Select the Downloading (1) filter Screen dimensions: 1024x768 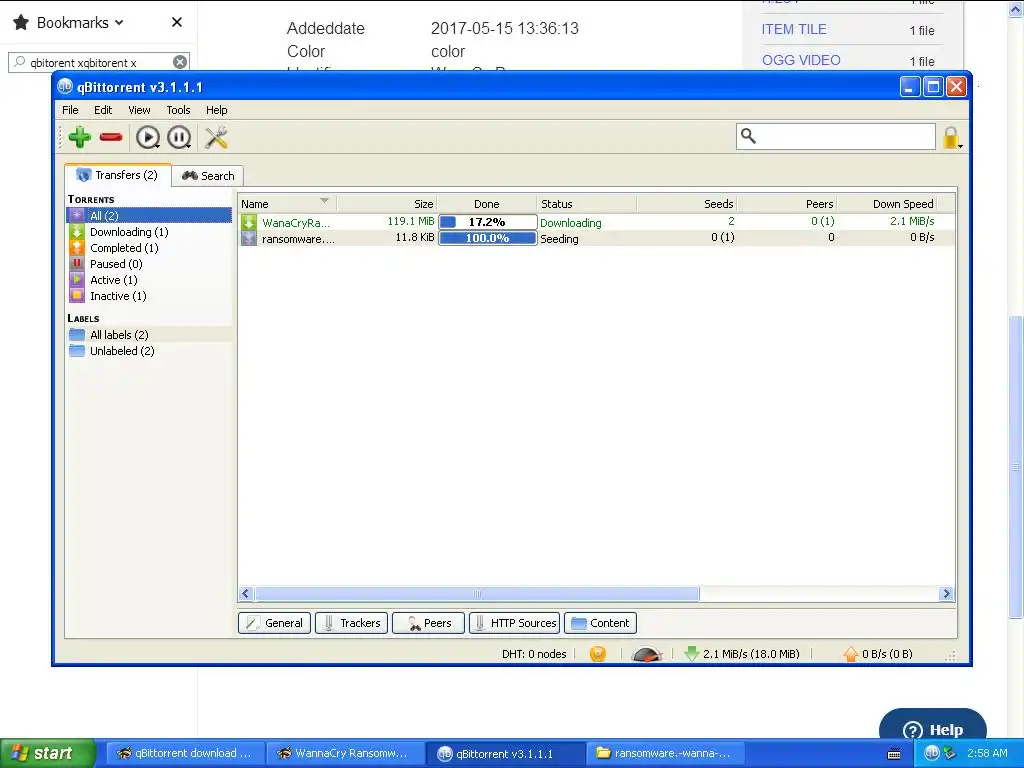[x=150, y=232]
